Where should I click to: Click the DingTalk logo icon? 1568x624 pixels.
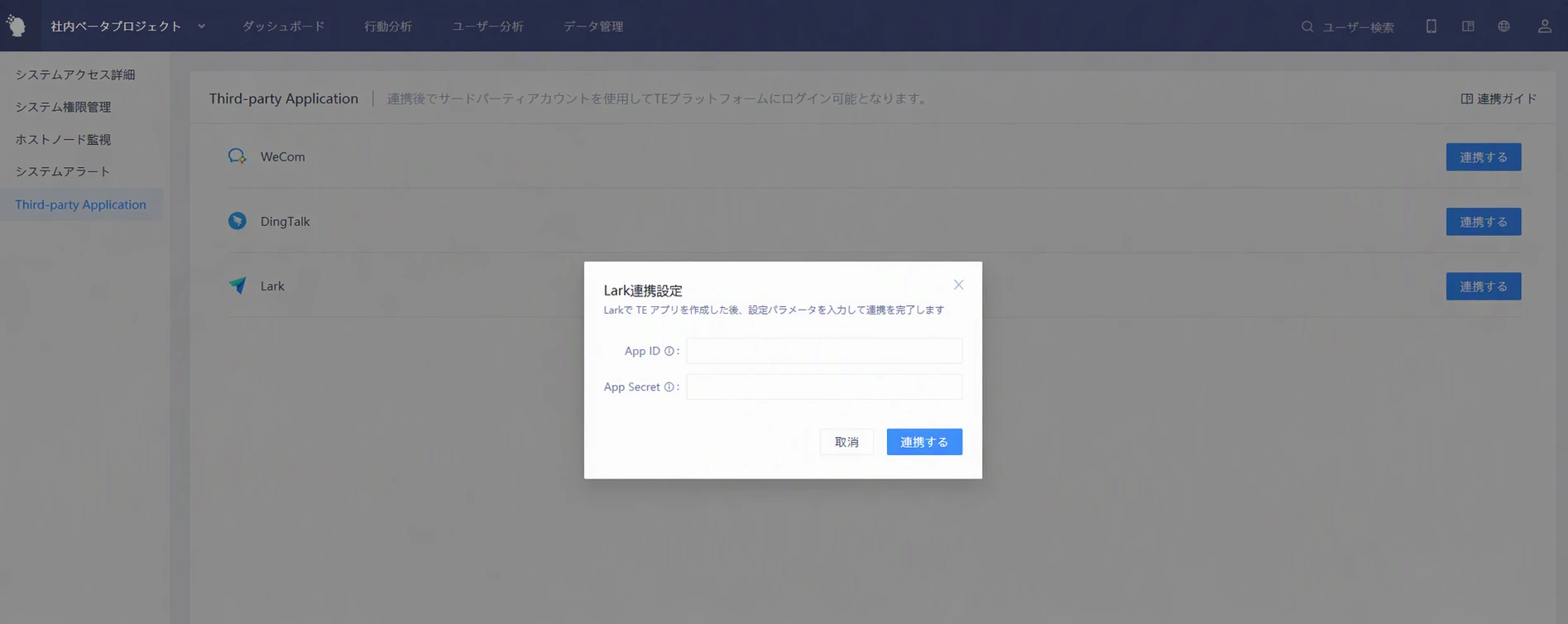pyautogui.click(x=237, y=221)
